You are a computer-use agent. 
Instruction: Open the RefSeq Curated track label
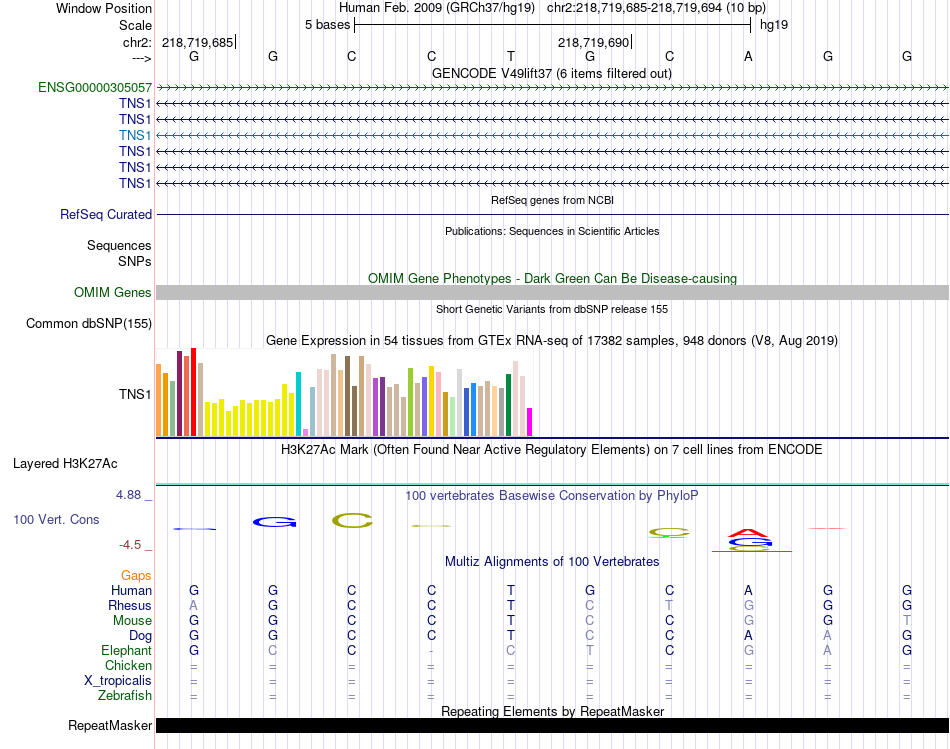pos(105,215)
